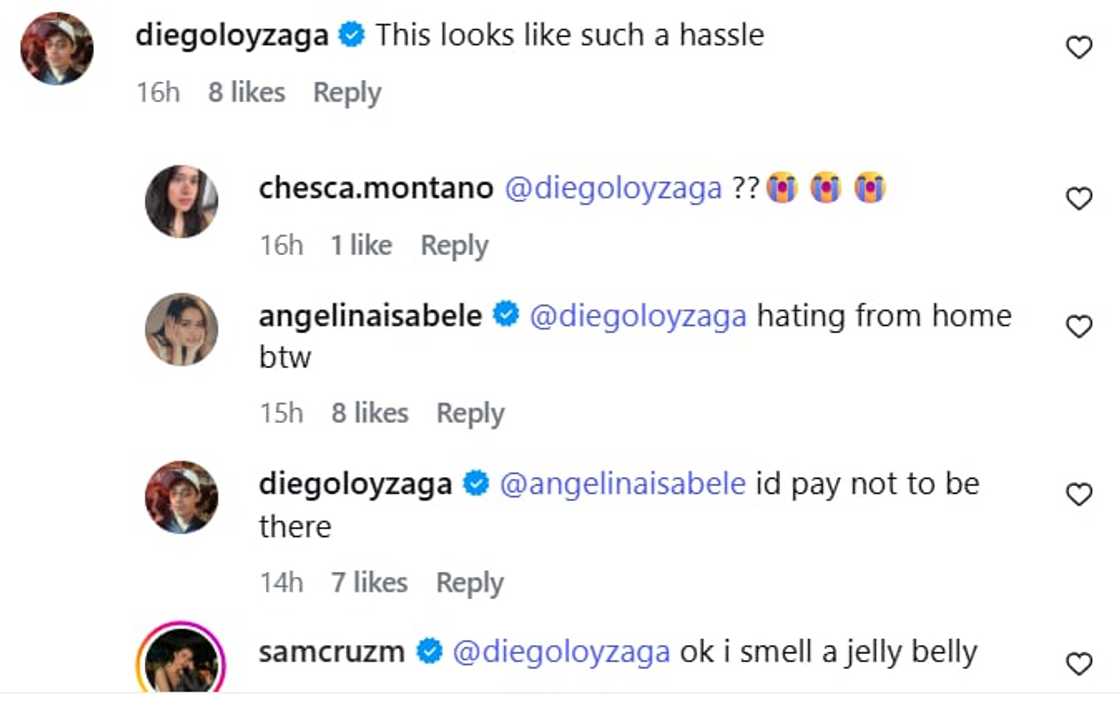Reply to diegoloyzaga's top comment

(348, 92)
